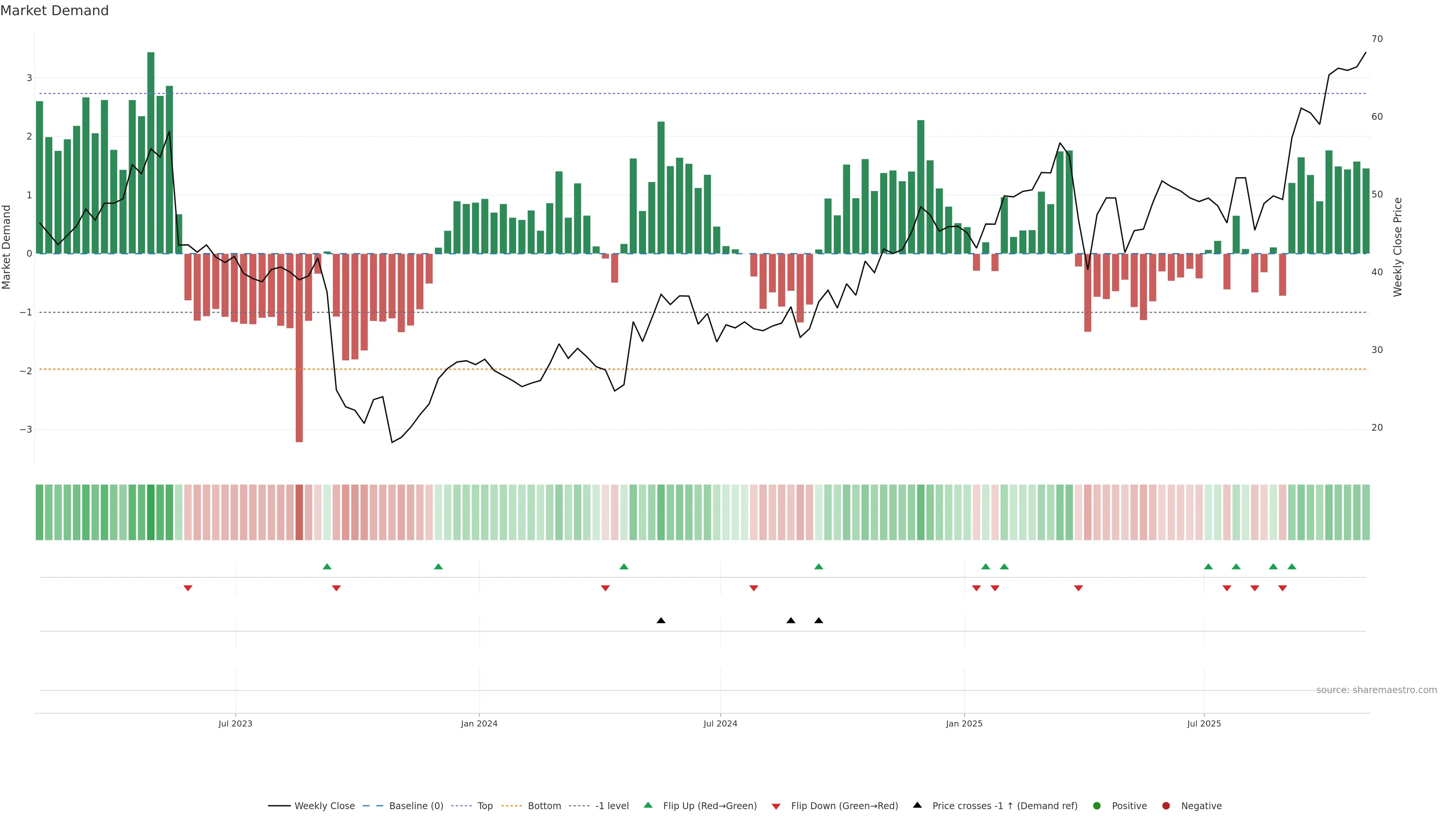Click the leftmost red flip-down triangle marker
The image size is (1456, 819).
coord(188,588)
